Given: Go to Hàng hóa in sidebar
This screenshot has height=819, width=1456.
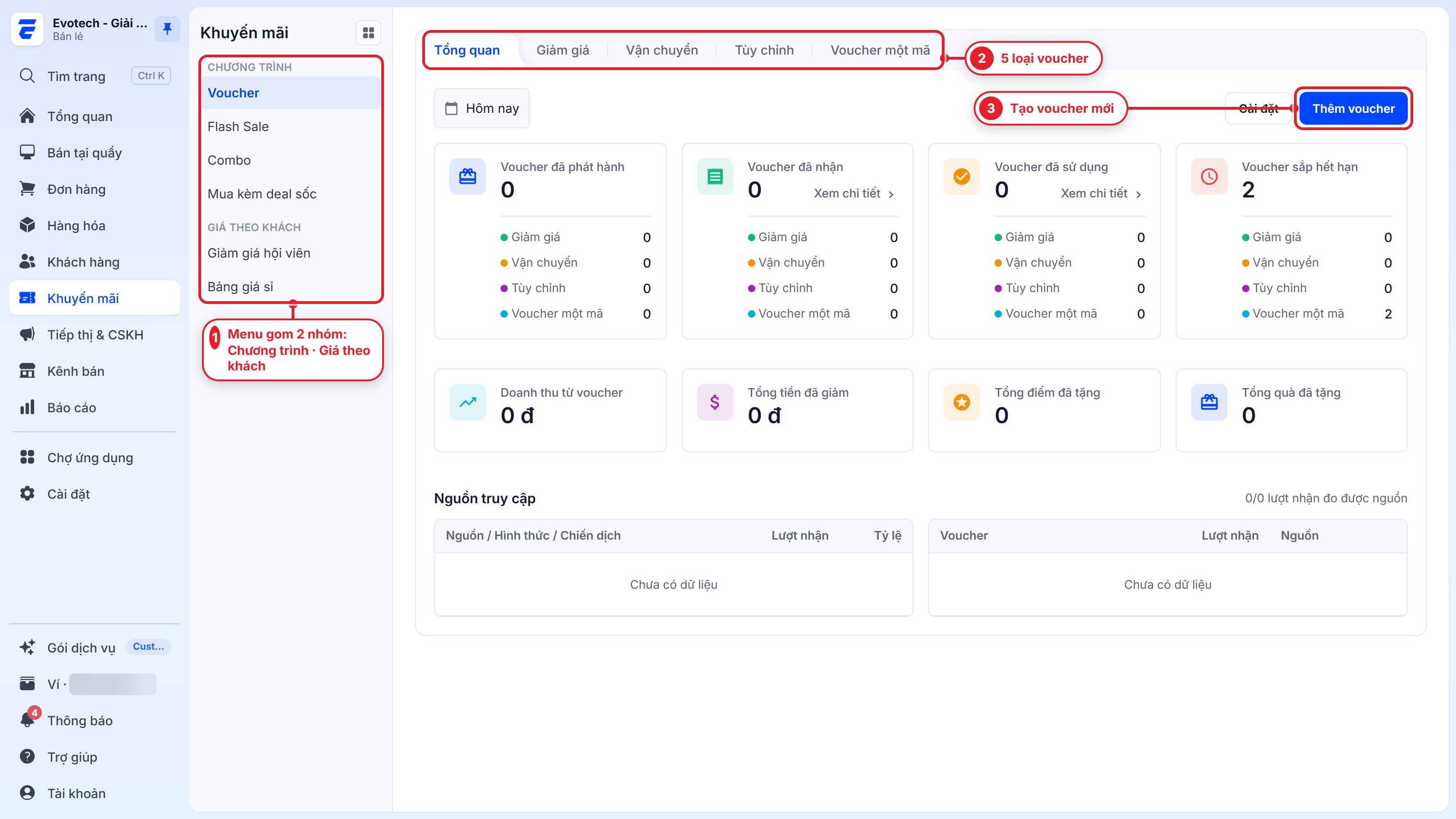Looking at the screenshot, I should 94,226.
